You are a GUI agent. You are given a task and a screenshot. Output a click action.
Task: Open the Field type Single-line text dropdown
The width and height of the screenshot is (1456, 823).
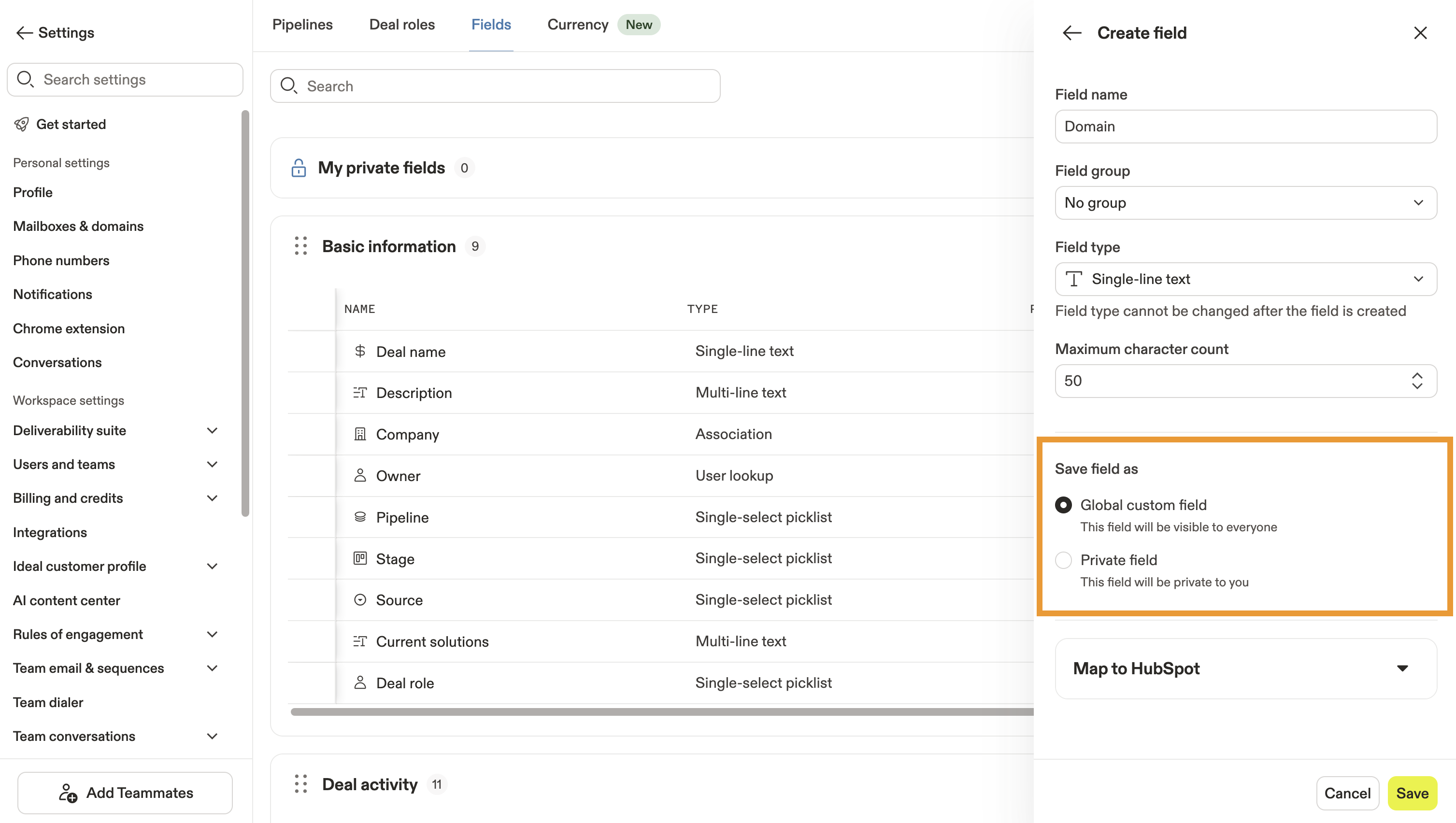coord(1245,279)
